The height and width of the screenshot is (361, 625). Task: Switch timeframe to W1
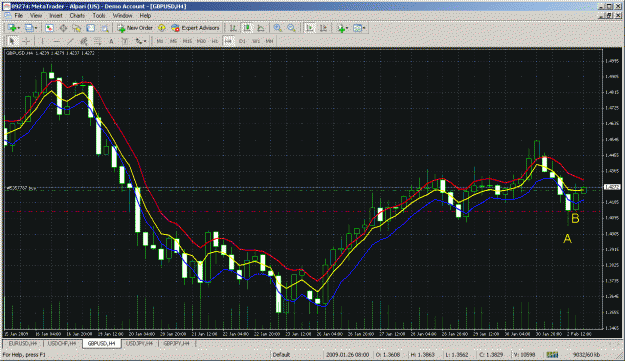[x=256, y=41]
